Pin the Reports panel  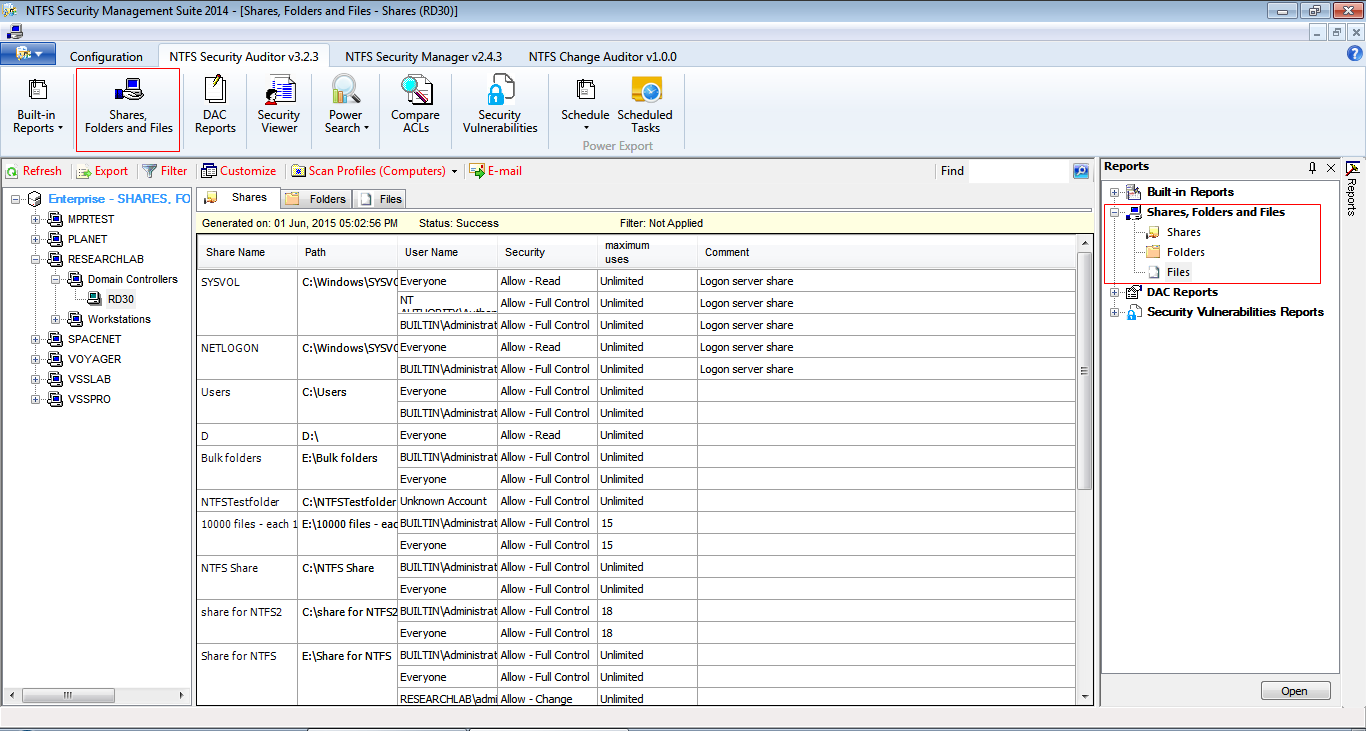pyautogui.click(x=1312, y=168)
